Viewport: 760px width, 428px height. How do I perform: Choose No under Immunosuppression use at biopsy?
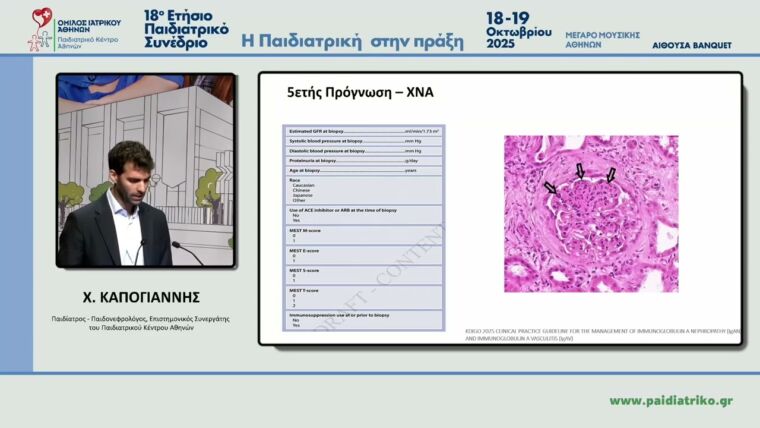(x=294, y=320)
